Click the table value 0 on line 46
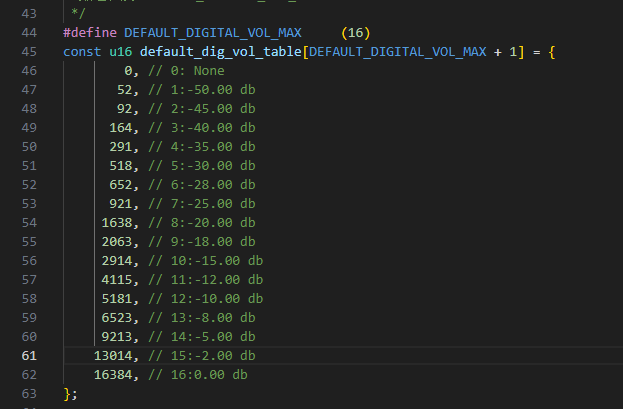 click(x=128, y=71)
